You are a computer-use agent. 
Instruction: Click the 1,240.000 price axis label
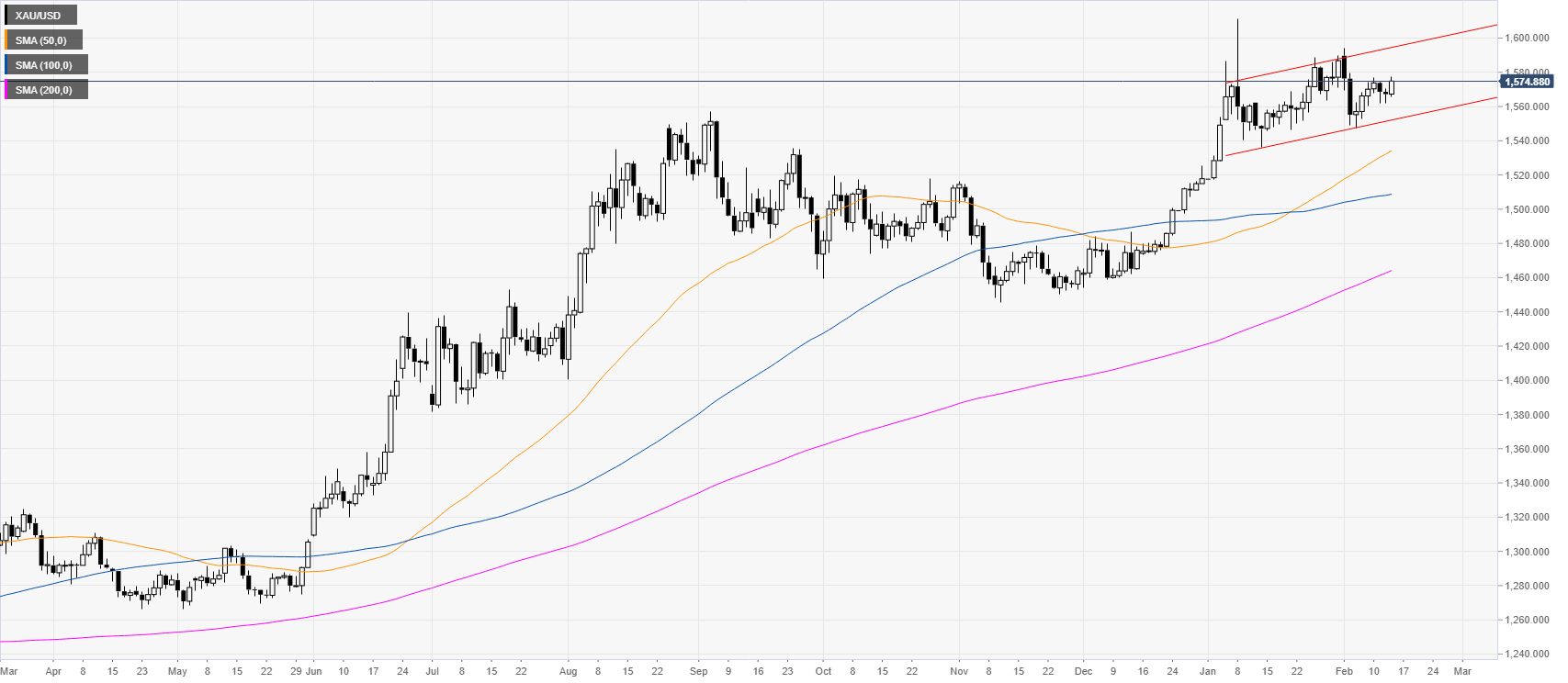1527,654
